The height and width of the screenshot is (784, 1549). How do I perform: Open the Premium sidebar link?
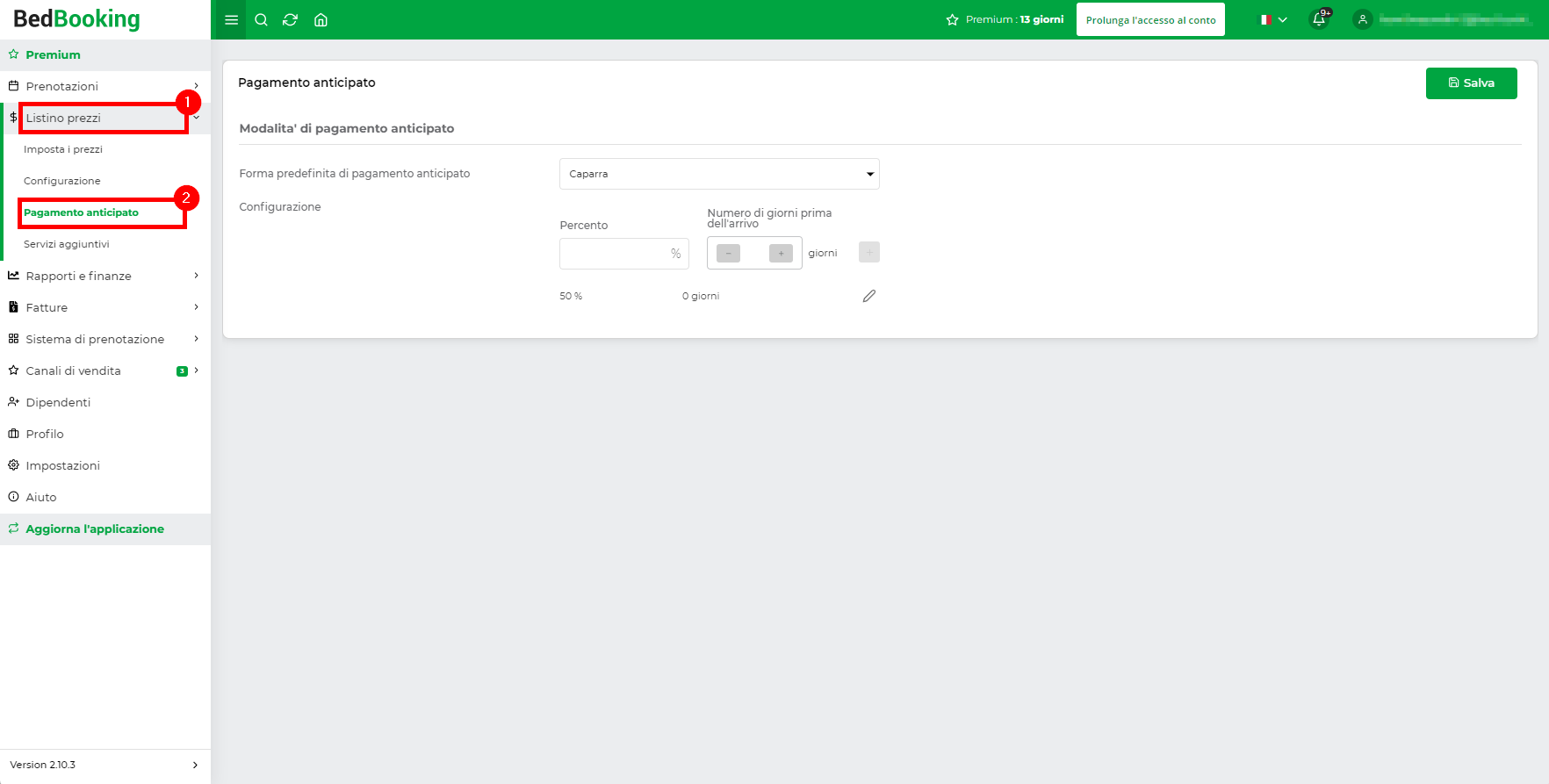coord(53,54)
